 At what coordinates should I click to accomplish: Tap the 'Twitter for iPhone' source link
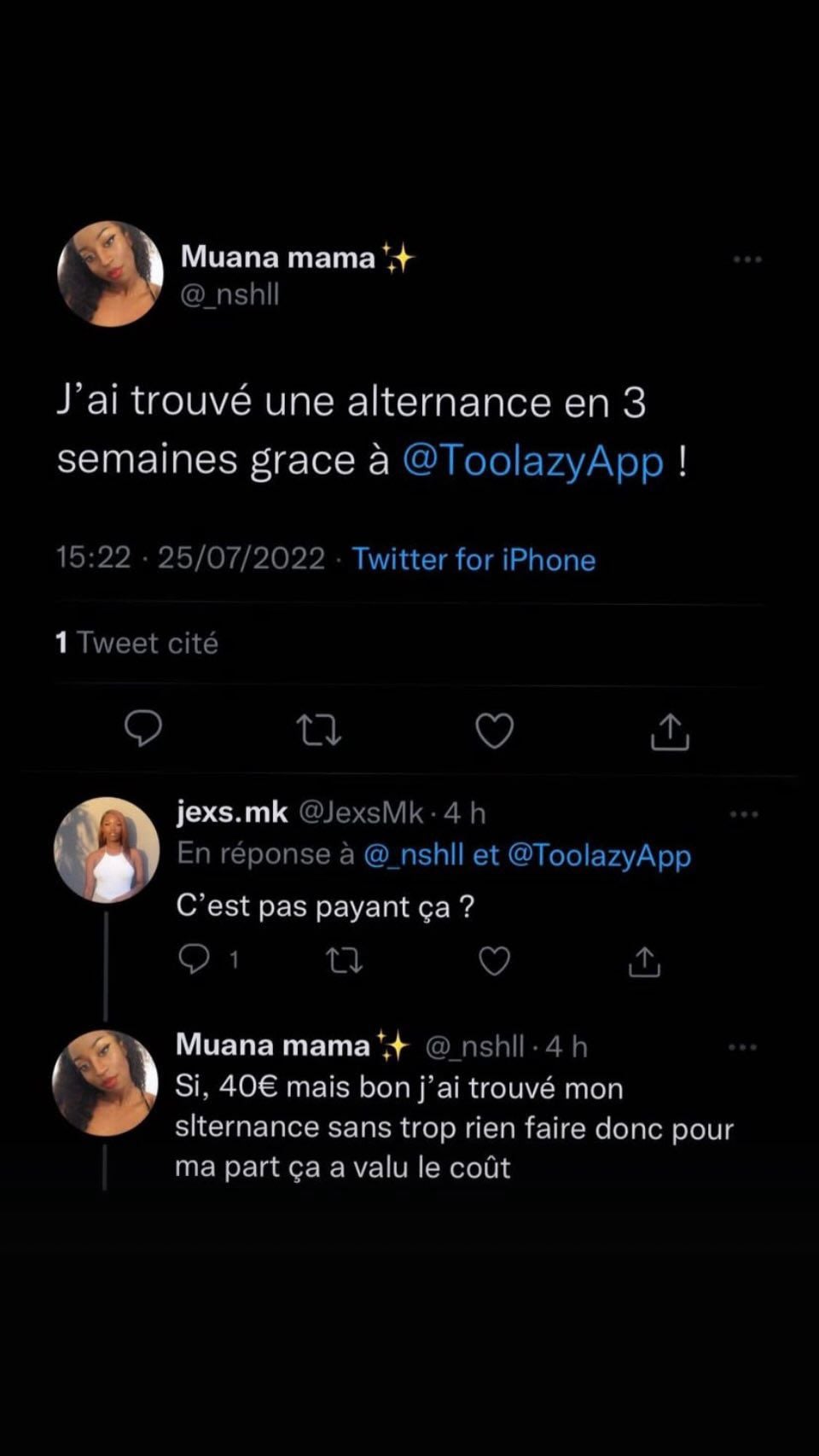point(473,559)
